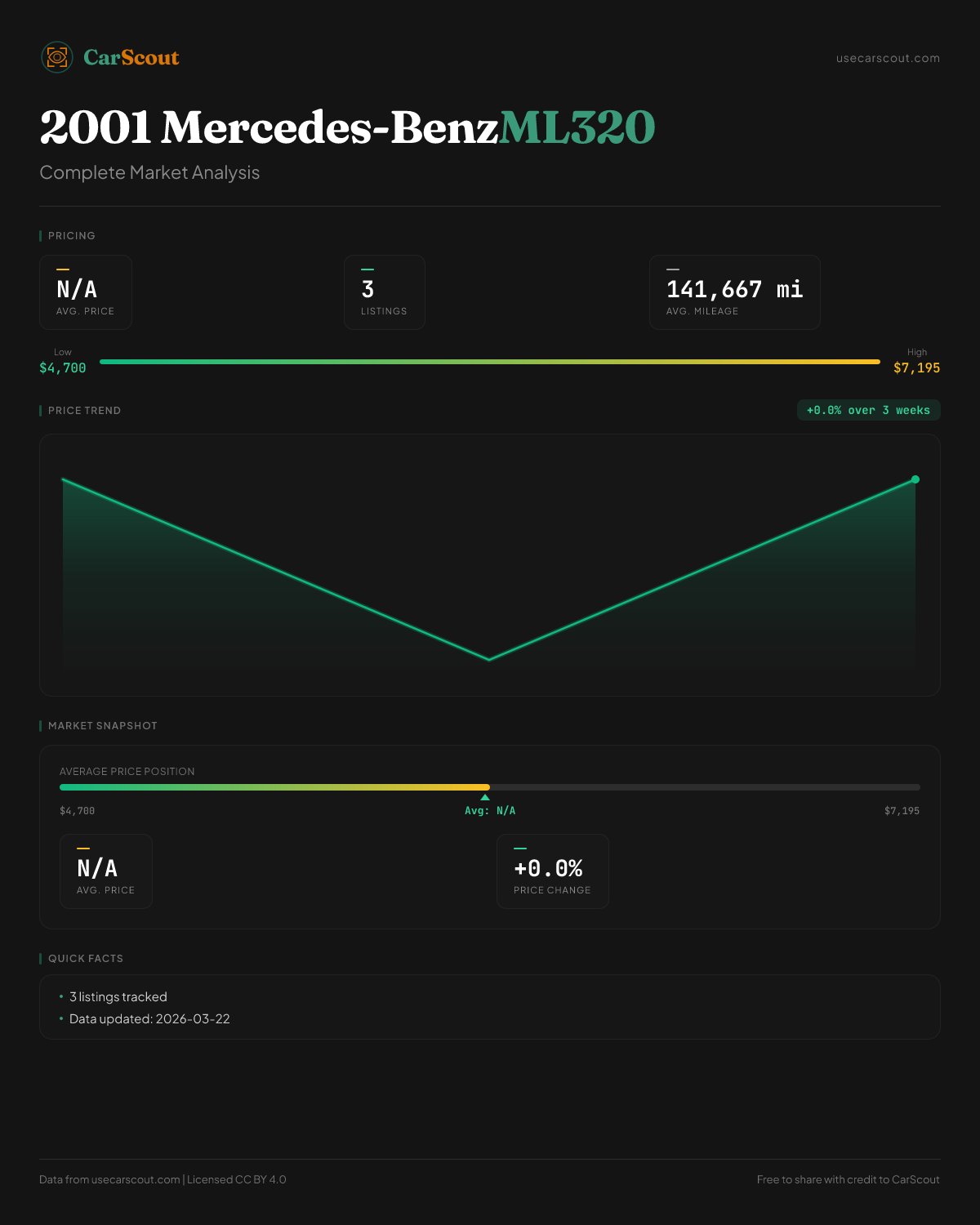Screen dimensions: 980x1225
Task: Select the N/A average price card in Market Snapshot
Action: pyautogui.click(x=106, y=871)
